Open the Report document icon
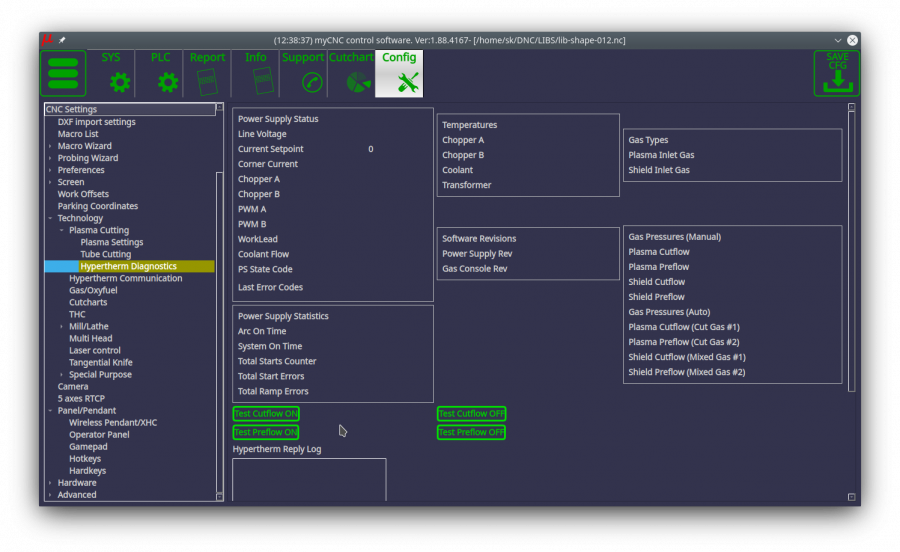Viewport: 900px width, 552px height. [208, 82]
